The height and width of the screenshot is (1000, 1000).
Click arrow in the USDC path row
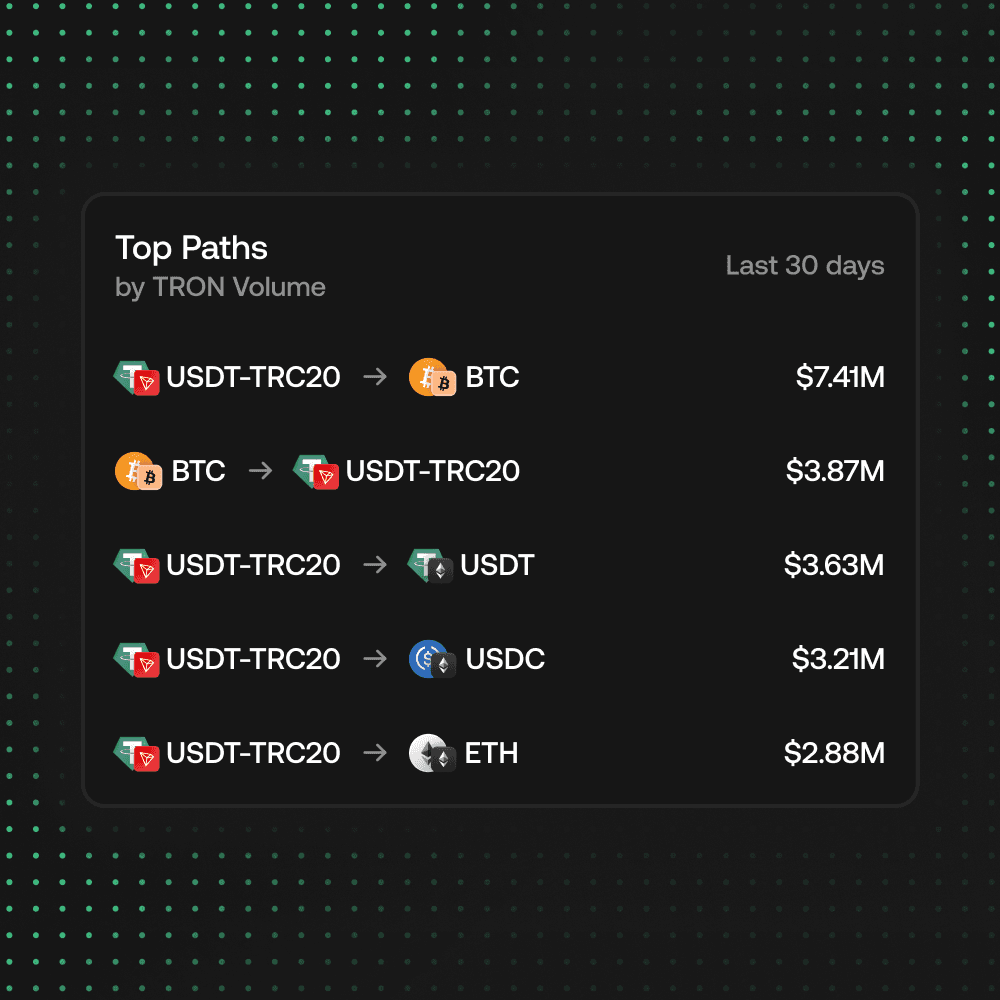pyautogui.click(x=375, y=659)
